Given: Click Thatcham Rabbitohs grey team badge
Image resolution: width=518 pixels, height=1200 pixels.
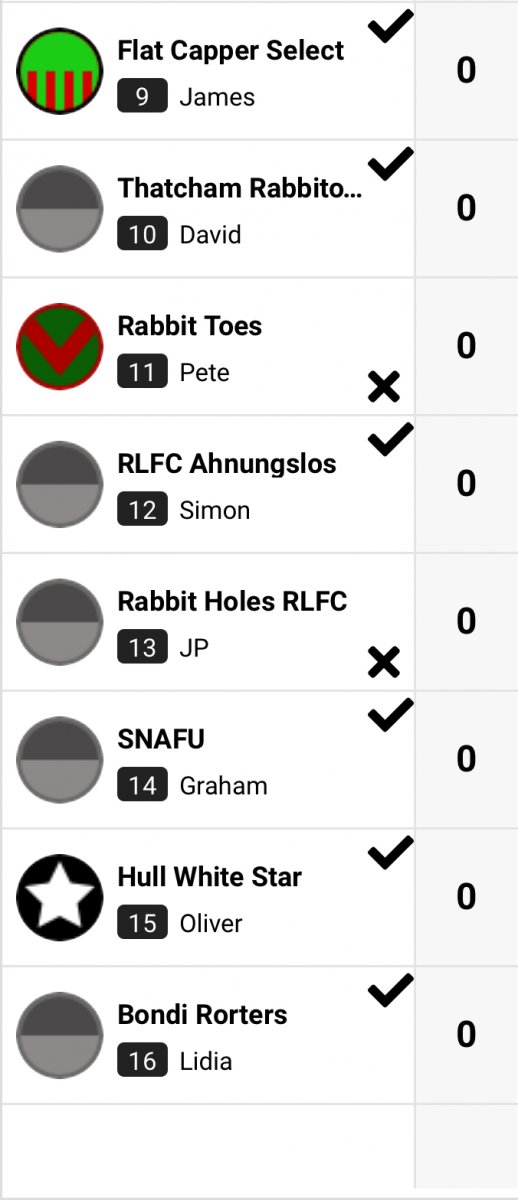Looking at the screenshot, I should 60,208.
